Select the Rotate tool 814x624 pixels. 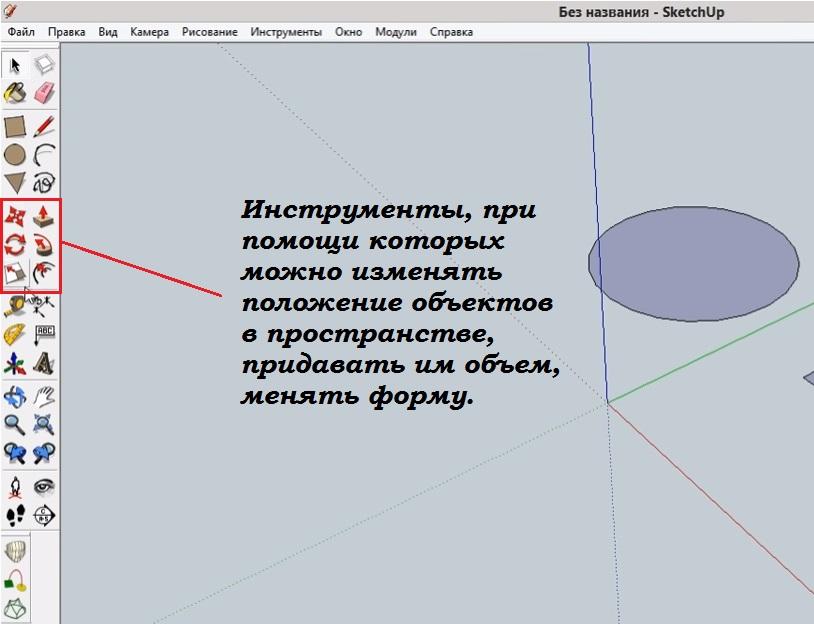click(15, 244)
